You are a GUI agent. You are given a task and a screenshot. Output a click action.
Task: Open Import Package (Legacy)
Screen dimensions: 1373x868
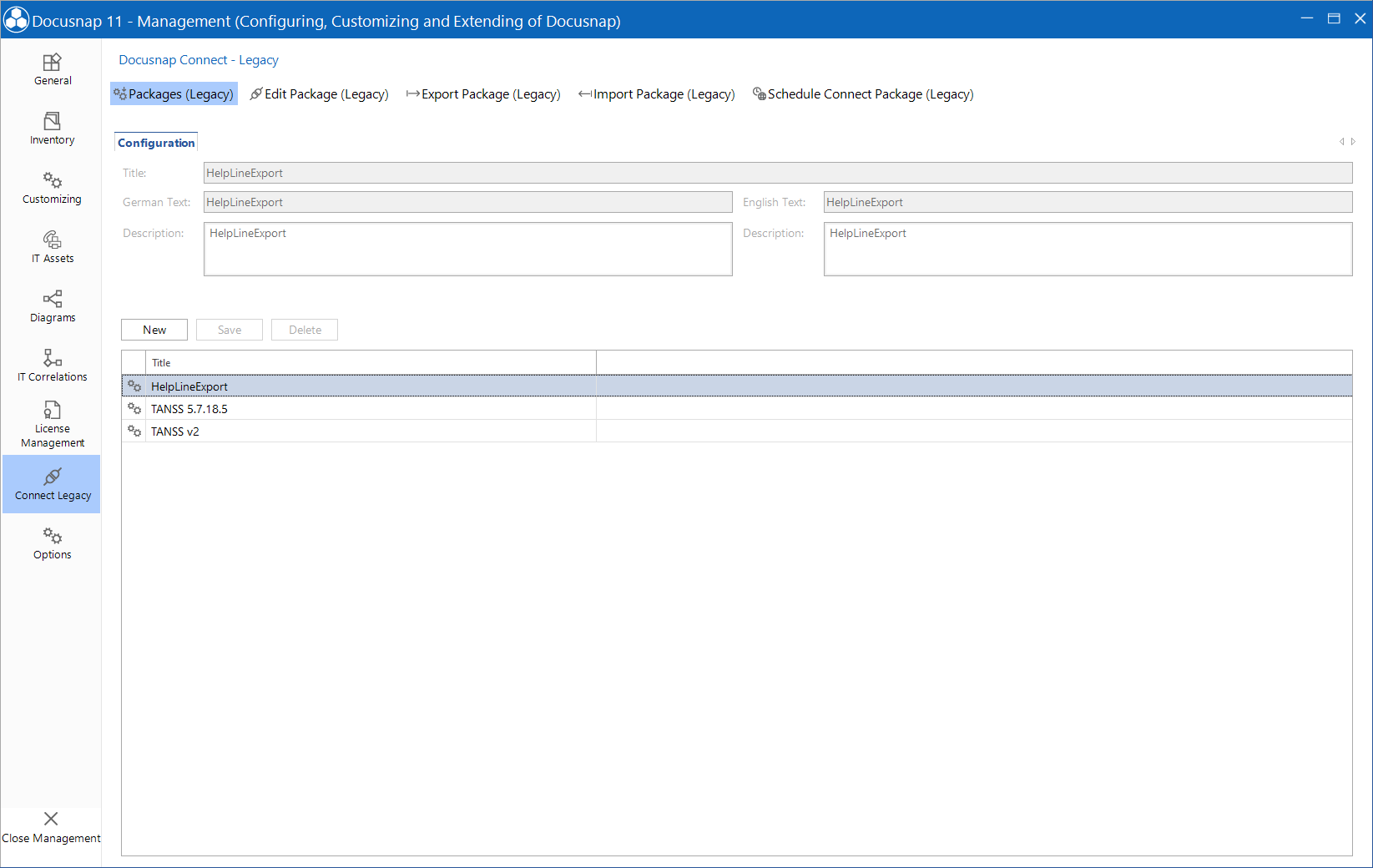(657, 93)
